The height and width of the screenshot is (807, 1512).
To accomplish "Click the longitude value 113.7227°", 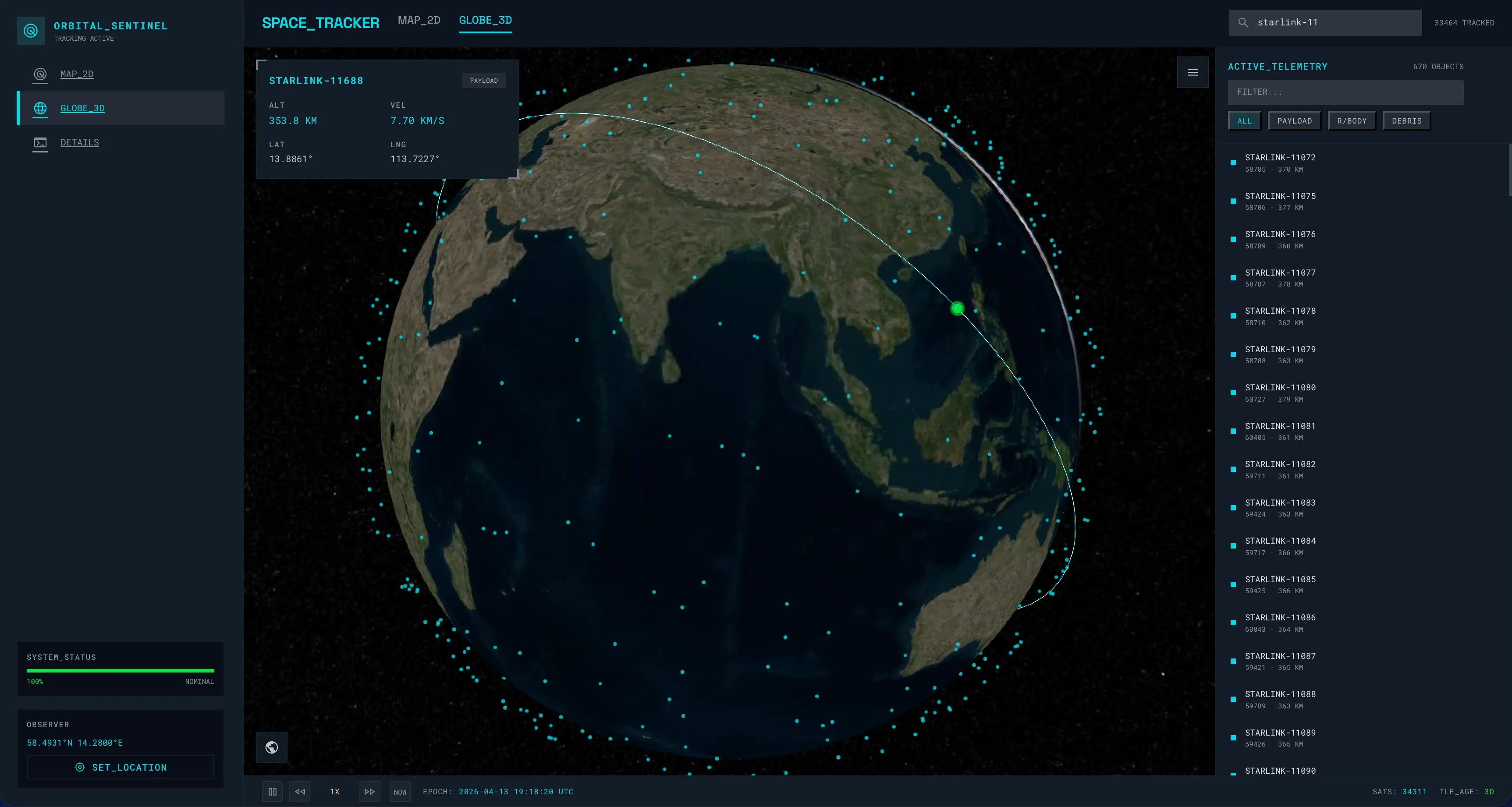I will click(x=415, y=159).
